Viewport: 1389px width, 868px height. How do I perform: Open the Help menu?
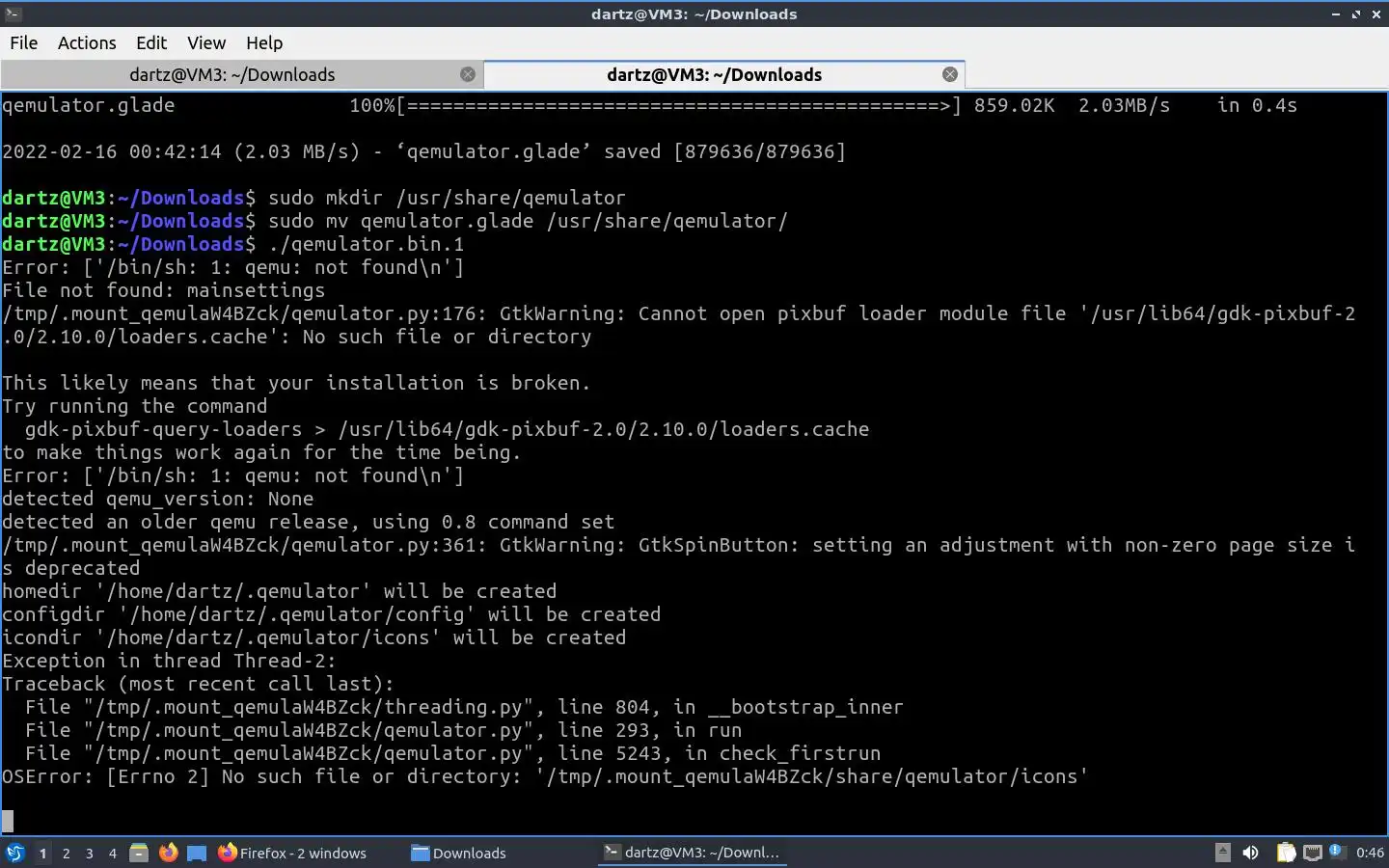264,42
